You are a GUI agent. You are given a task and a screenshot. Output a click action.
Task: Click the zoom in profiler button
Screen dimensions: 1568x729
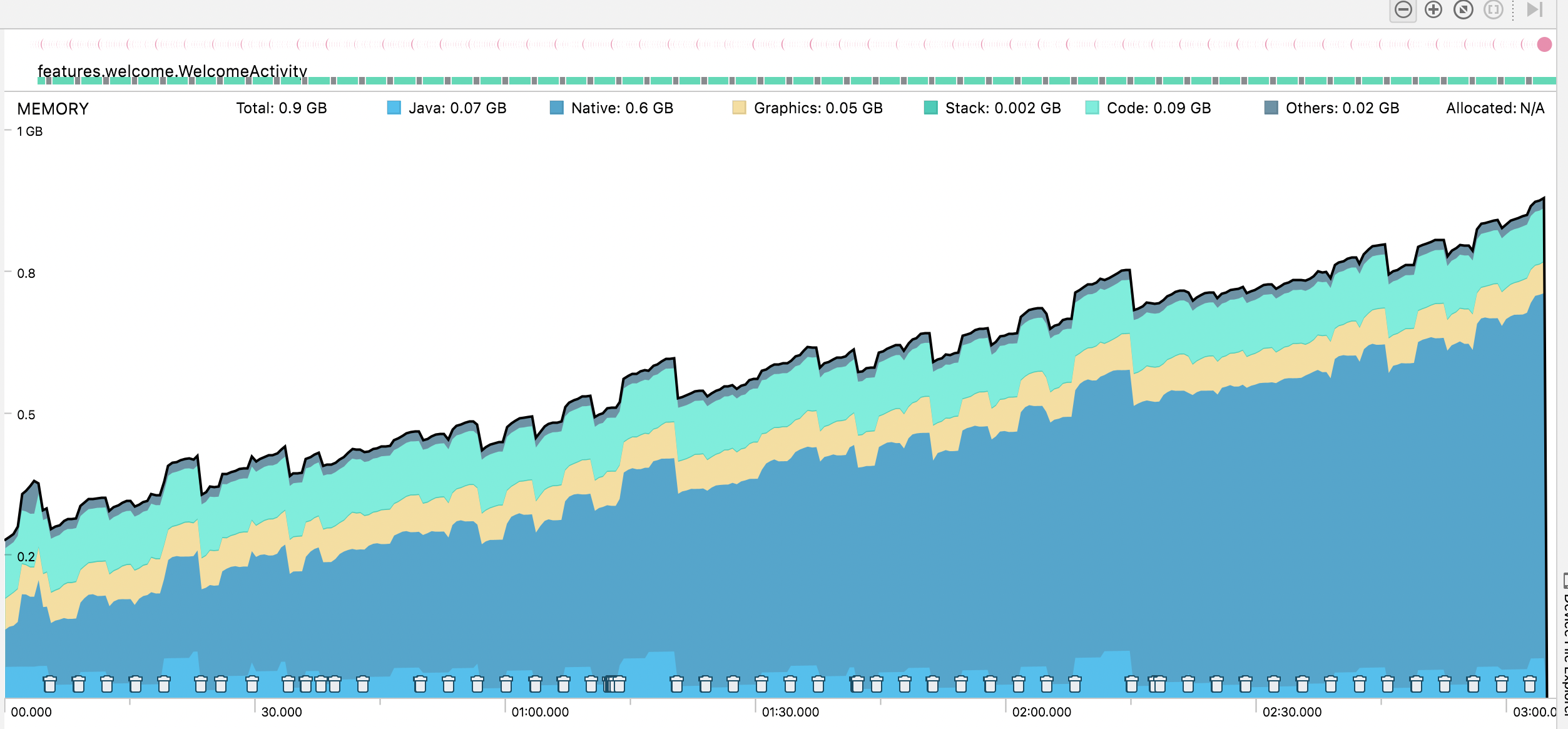pos(1433,10)
